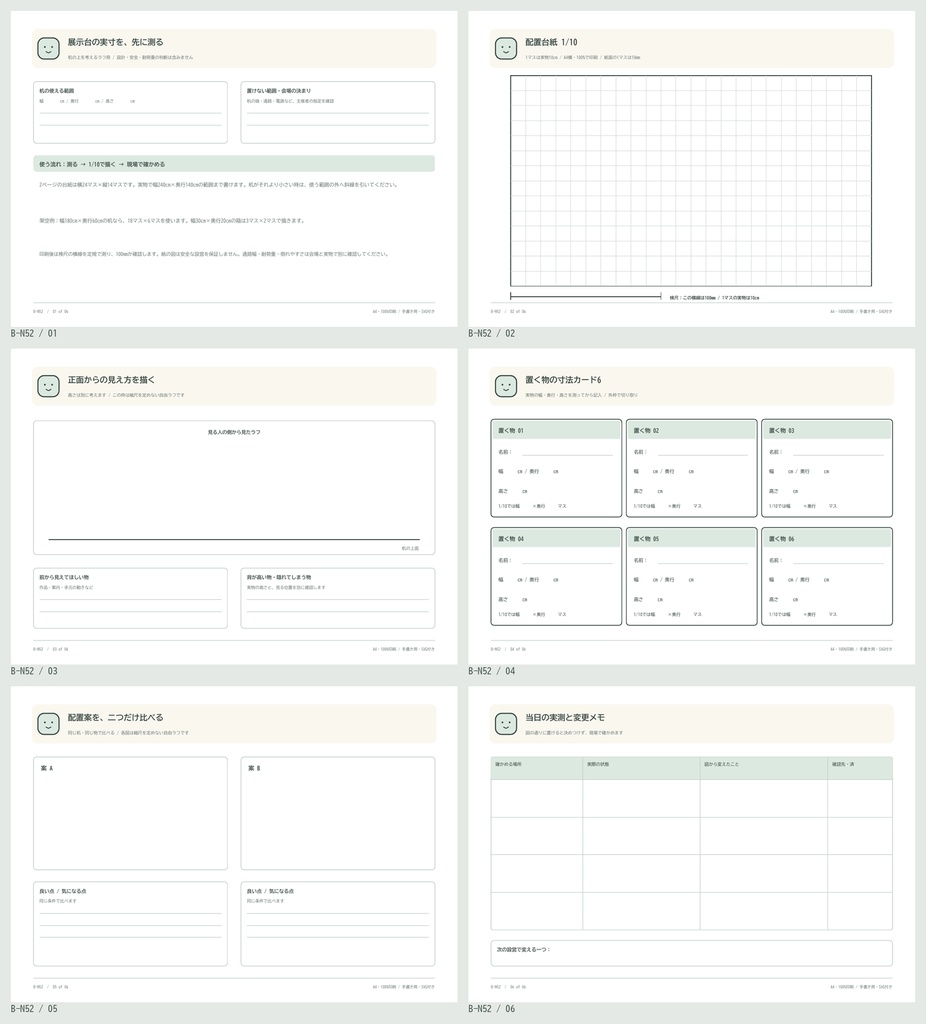Click the 100mm verification scale bar

click(586, 296)
